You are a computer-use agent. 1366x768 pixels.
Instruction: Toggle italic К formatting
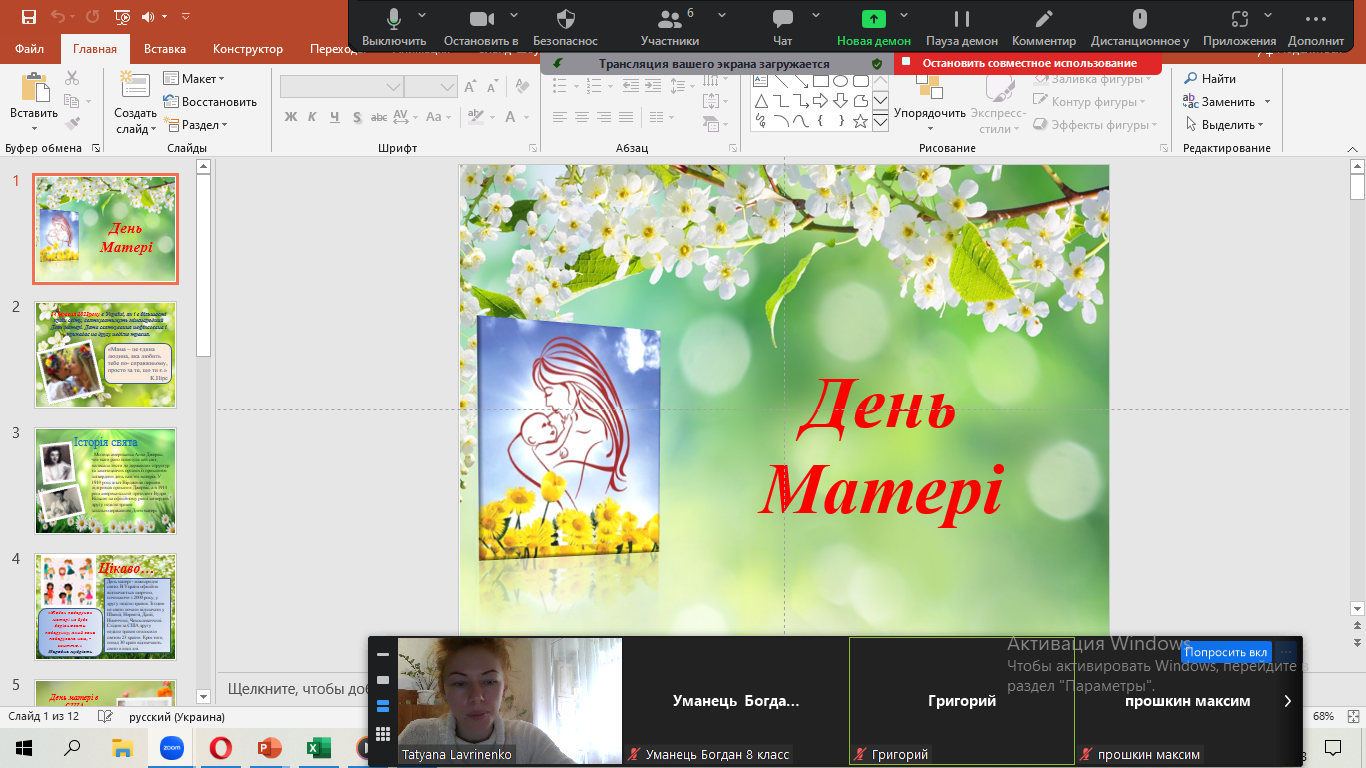pyautogui.click(x=313, y=117)
